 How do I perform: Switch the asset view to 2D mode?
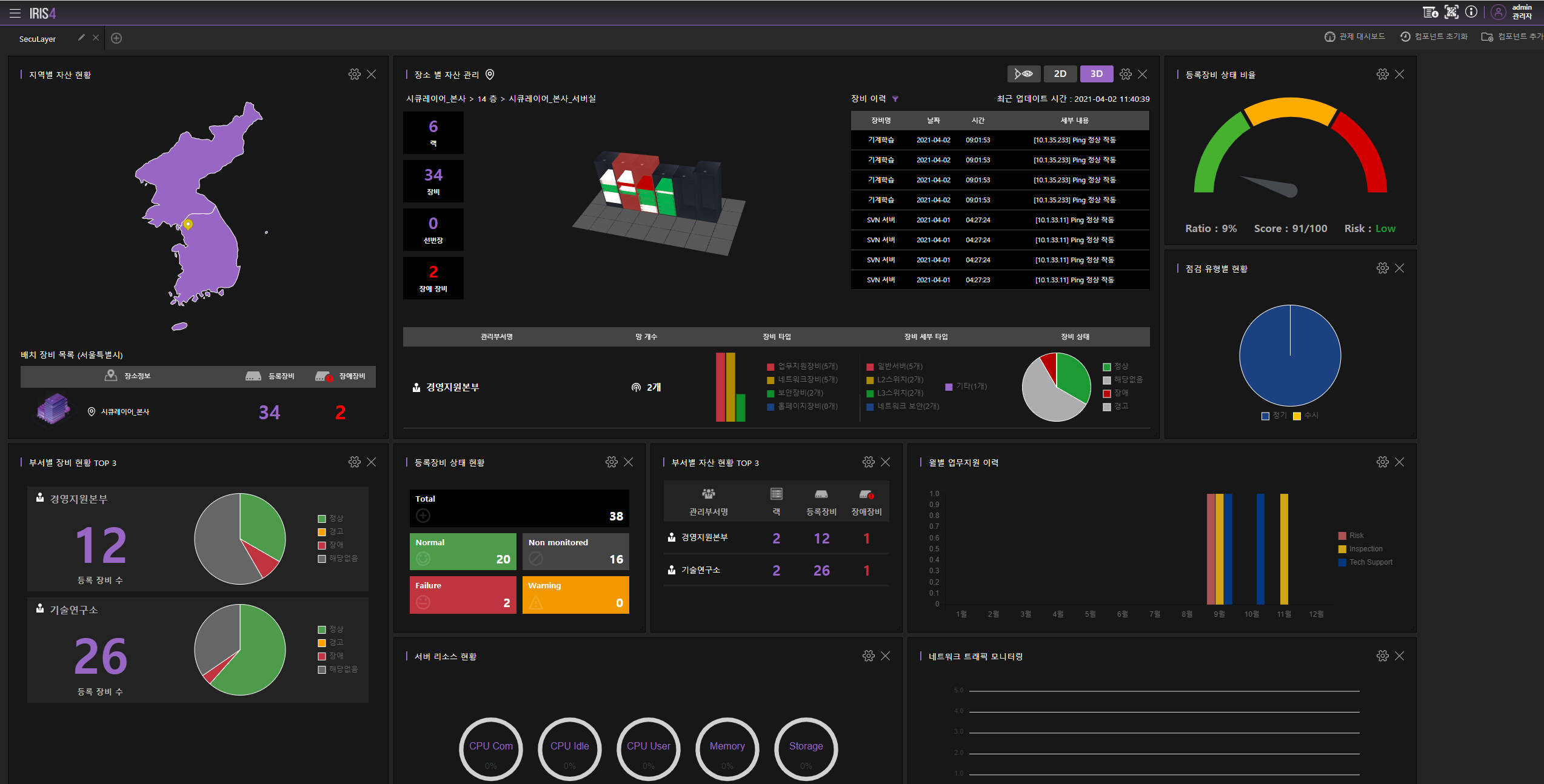point(1060,73)
